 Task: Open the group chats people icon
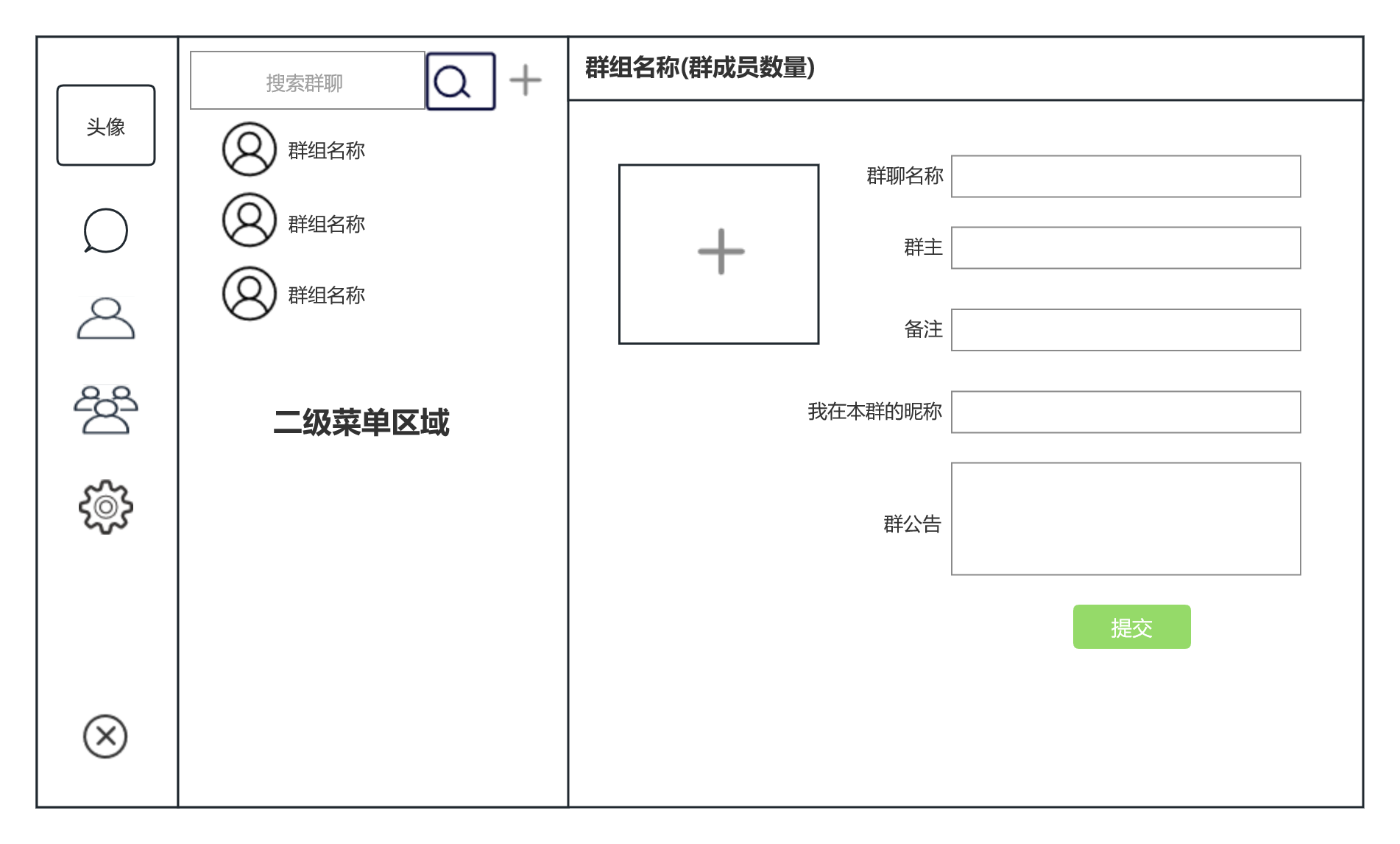click(x=106, y=409)
